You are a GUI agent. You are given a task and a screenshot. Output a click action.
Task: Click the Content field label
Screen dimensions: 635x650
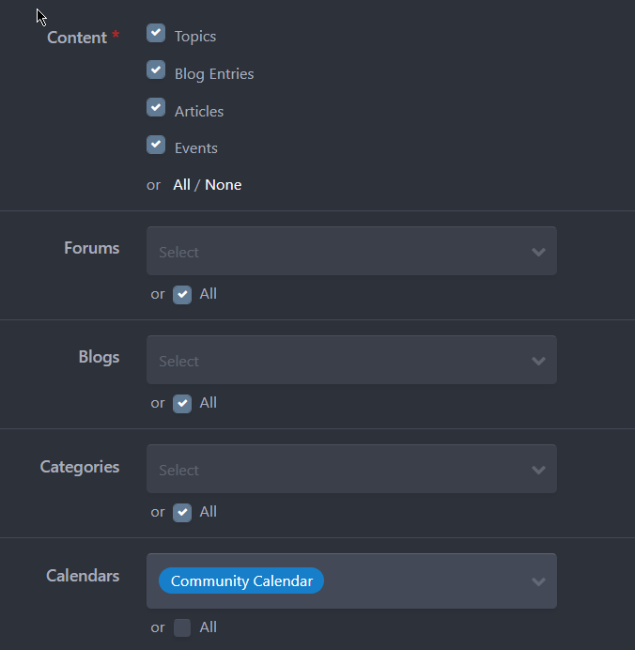(77, 38)
